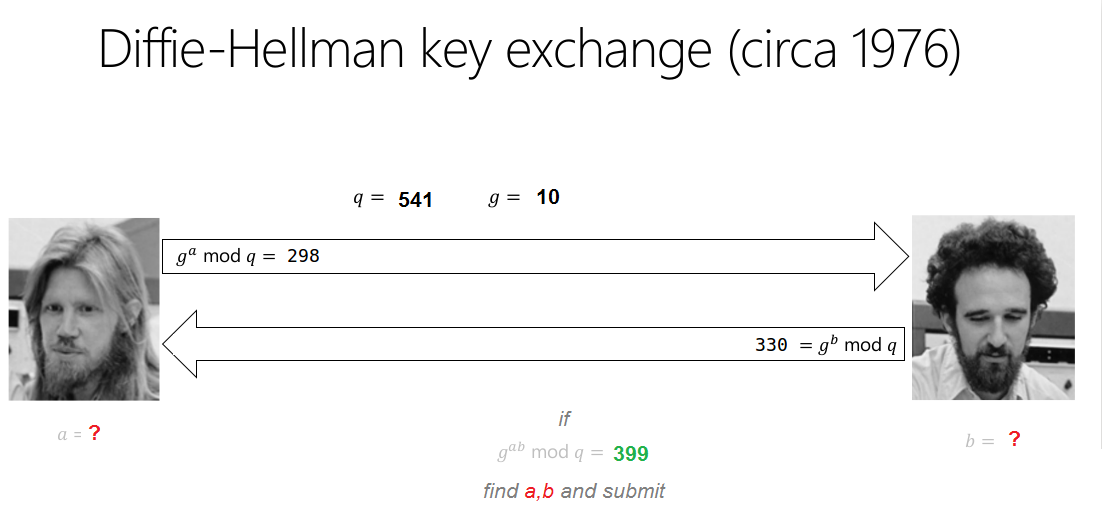This screenshot has width=1102, height=515.
Task: Click the transmitted value 298
Action: [303, 256]
